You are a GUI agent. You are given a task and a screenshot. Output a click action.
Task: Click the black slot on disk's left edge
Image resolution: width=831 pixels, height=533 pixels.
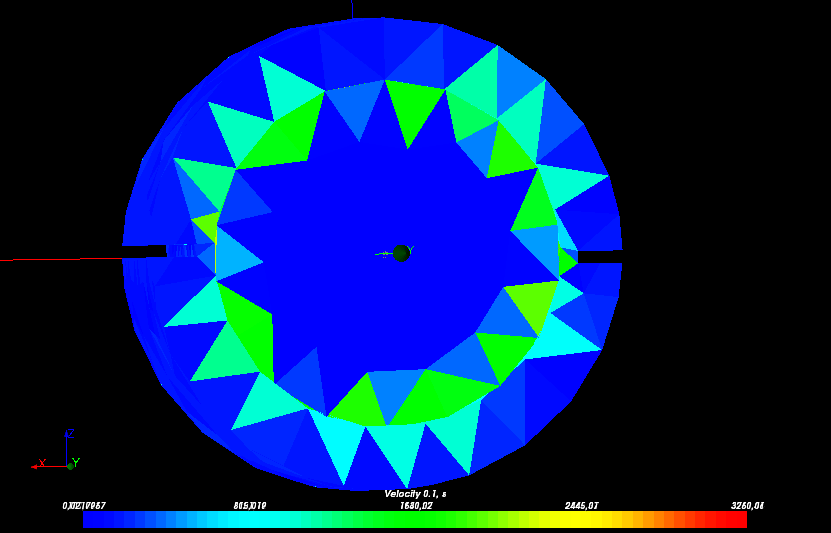144,252
